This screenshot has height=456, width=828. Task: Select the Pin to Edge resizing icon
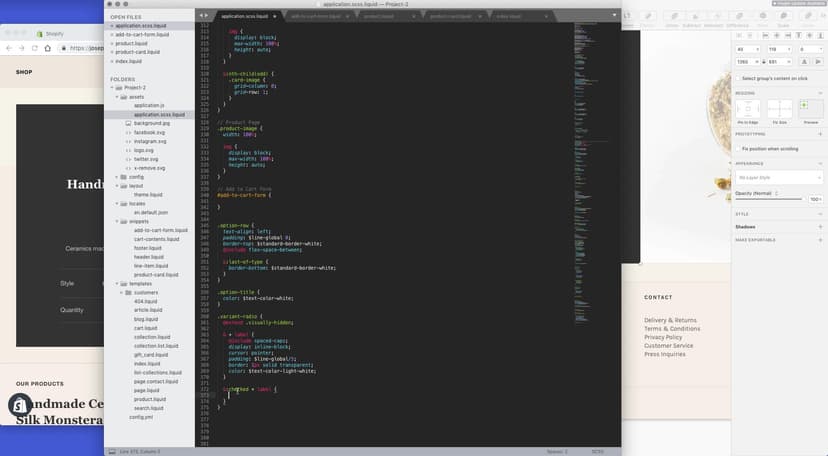point(748,108)
